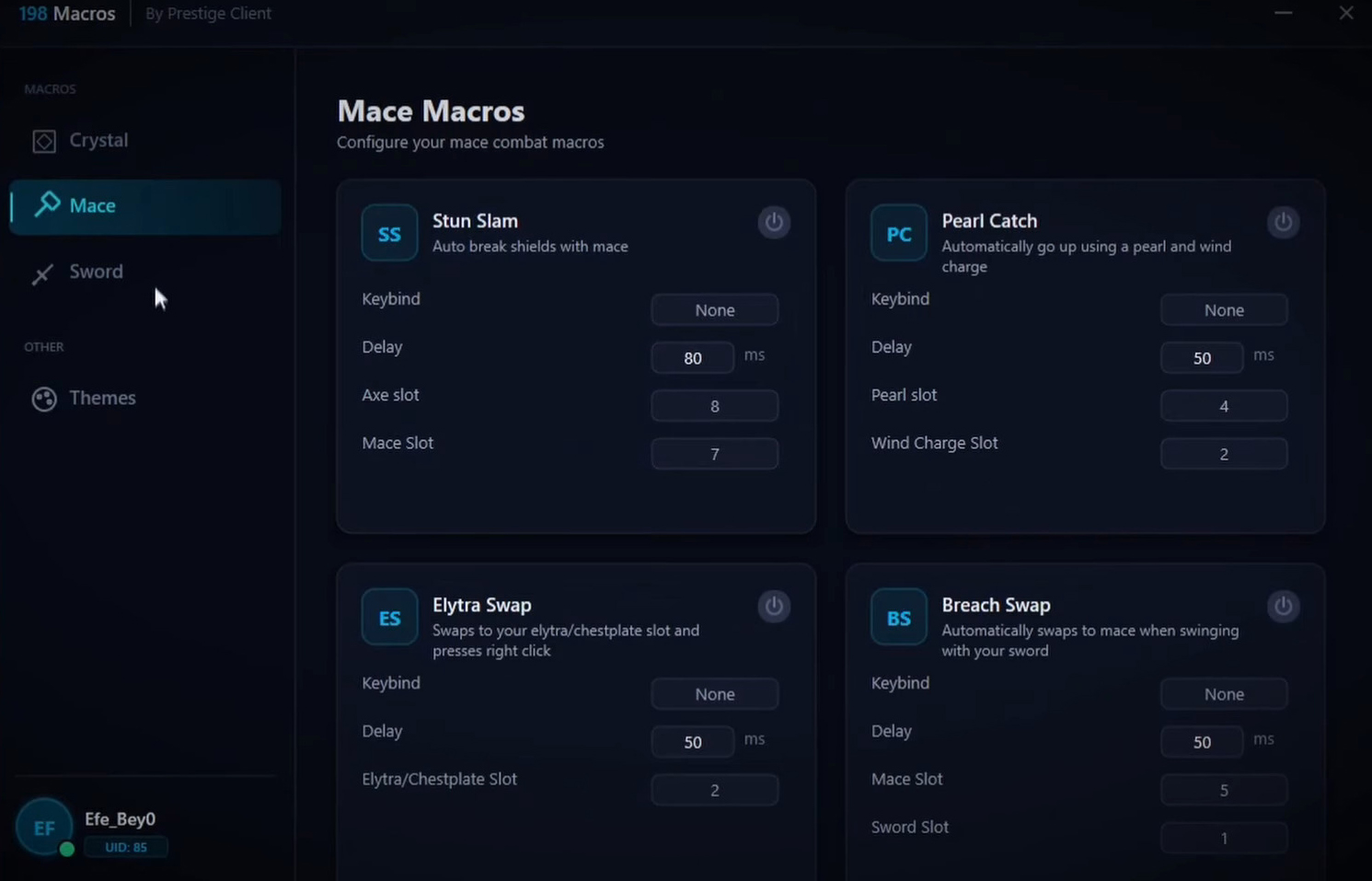Toggle the Pearl Catch macro on

[x=1283, y=222]
